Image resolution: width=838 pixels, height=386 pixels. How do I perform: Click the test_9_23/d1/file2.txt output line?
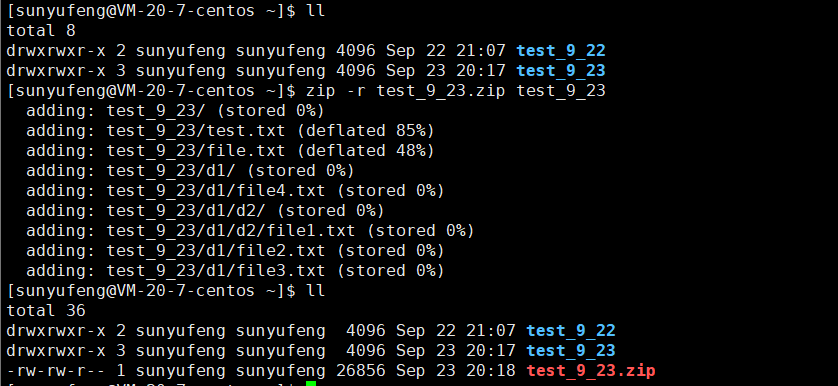[235, 251]
